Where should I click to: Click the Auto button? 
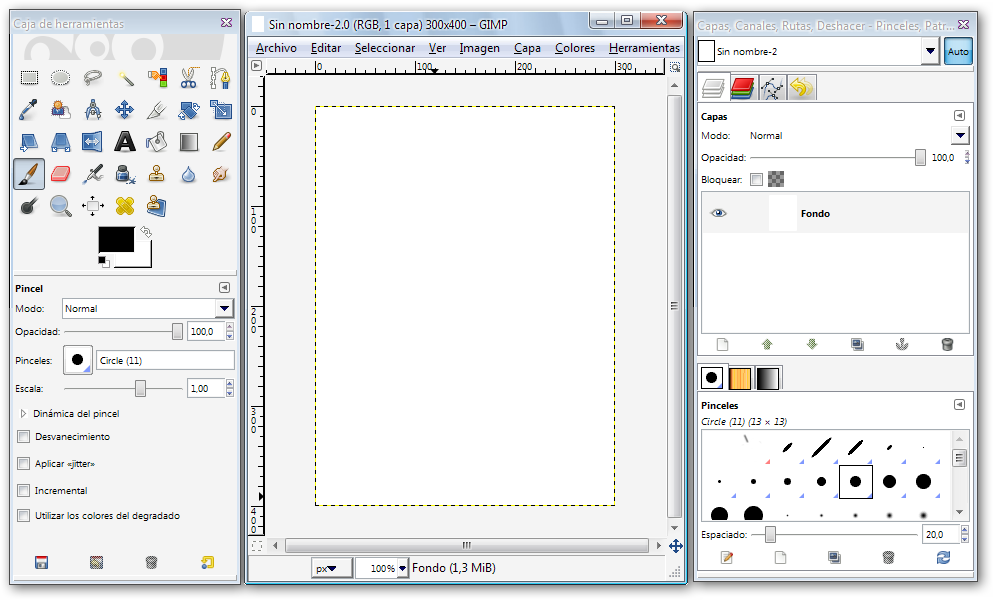click(x=958, y=51)
